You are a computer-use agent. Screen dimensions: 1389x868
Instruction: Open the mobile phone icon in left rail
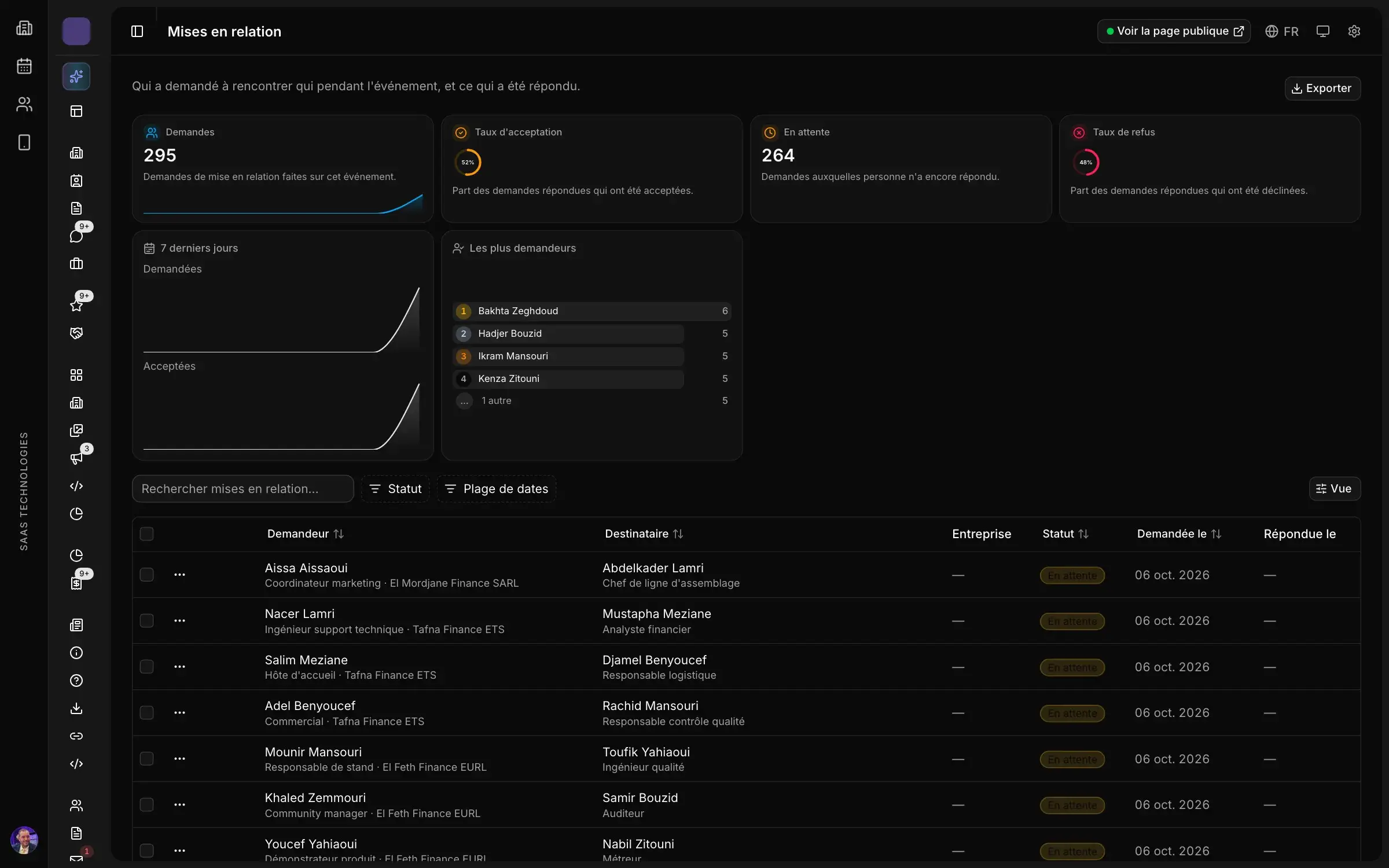(x=24, y=142)
